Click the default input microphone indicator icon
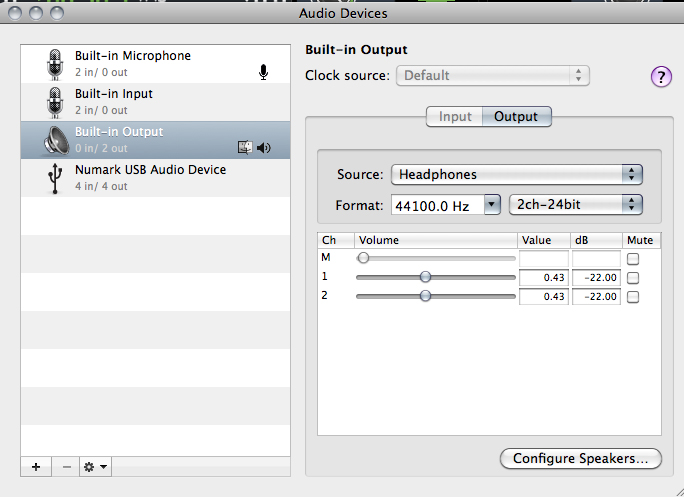This screenshot has width=684, height=497. pos(264,72)
